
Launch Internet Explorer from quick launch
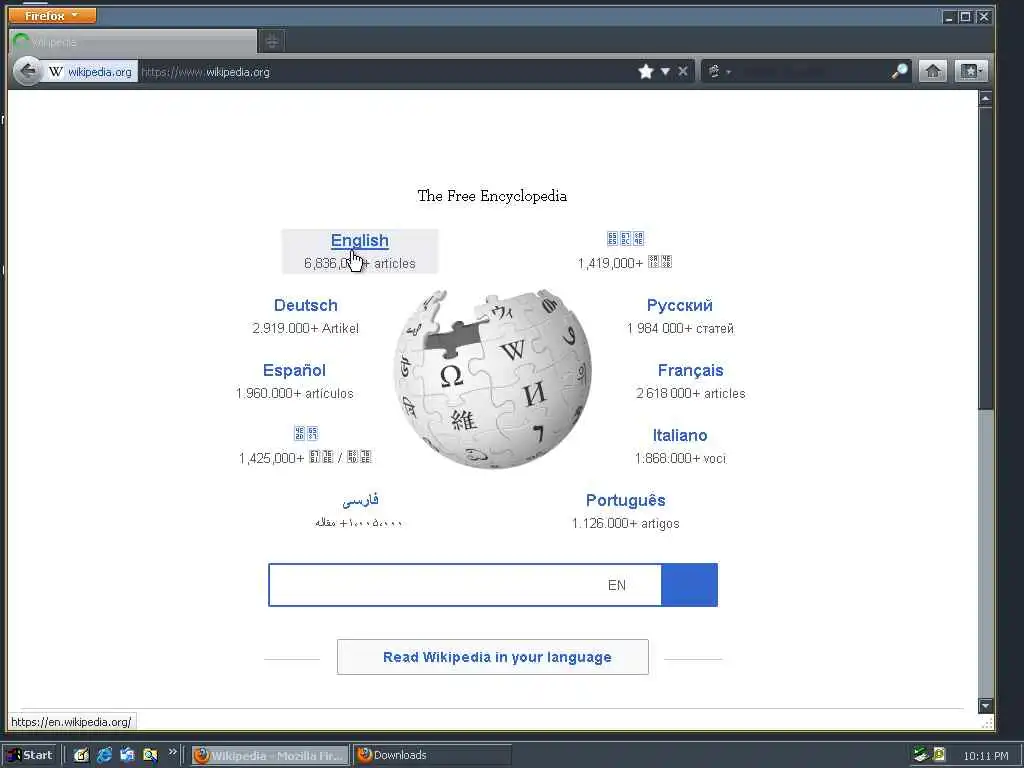coord(104,755)
